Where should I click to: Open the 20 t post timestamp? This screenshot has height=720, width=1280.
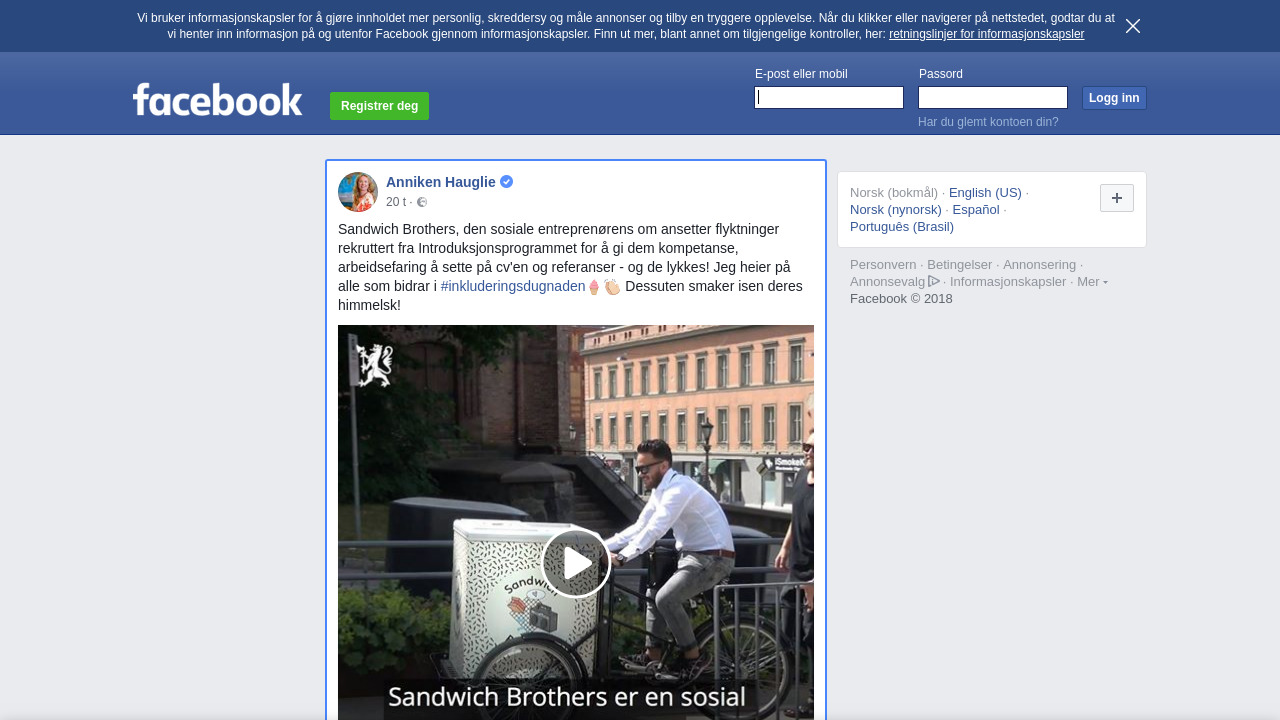tap(396, 202)
